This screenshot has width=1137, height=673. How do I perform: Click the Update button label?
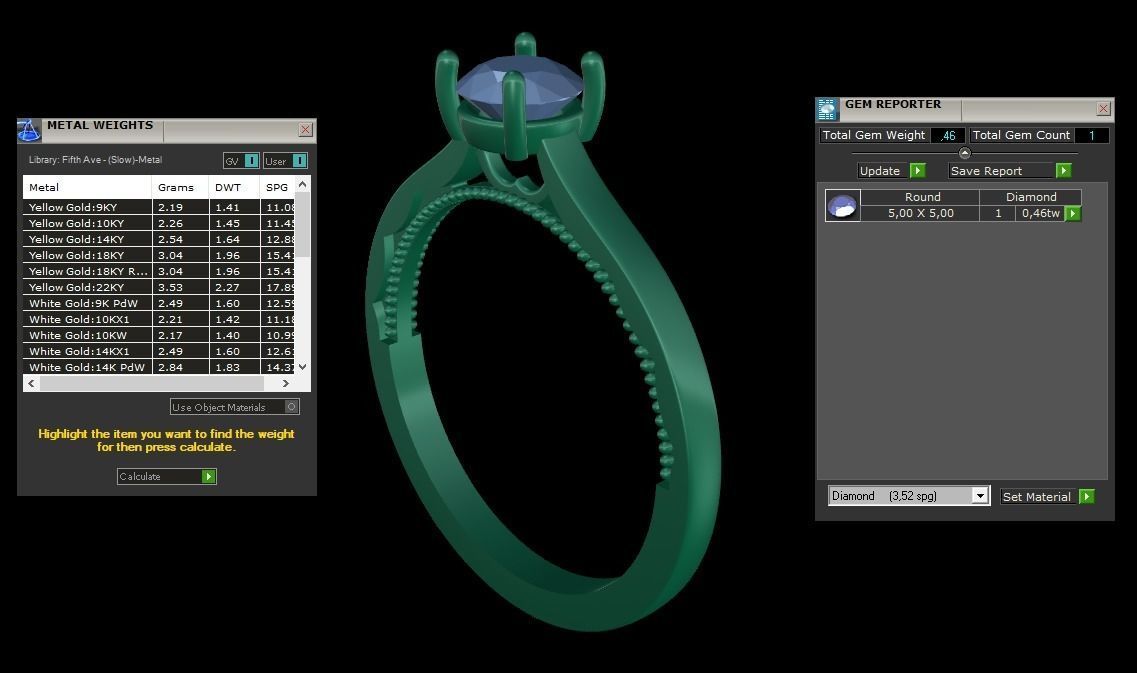[x=880, y=170]
